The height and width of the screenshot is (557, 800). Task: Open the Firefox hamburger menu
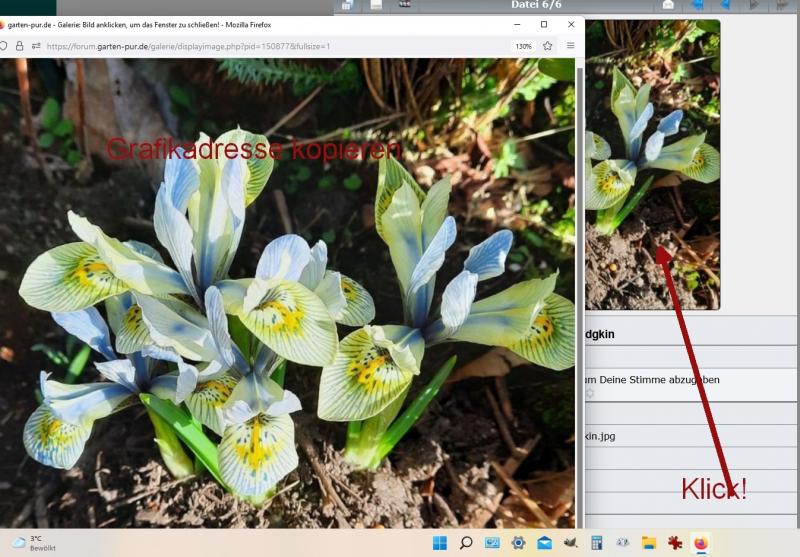point(571,46)
